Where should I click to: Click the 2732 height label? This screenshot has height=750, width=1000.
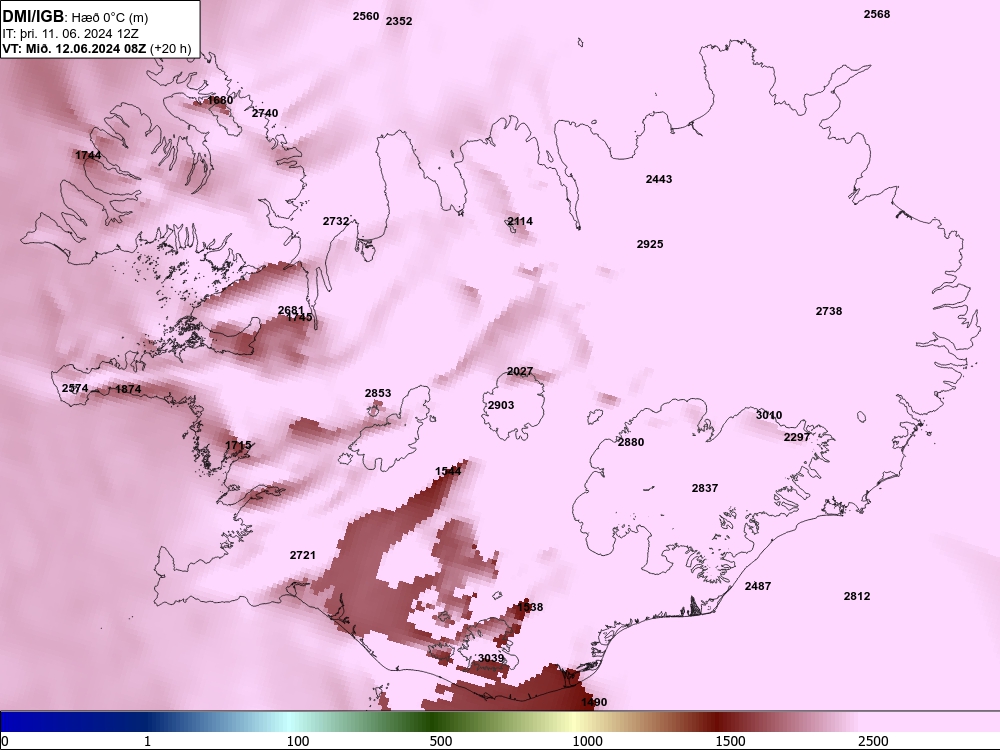coord(336,221)
